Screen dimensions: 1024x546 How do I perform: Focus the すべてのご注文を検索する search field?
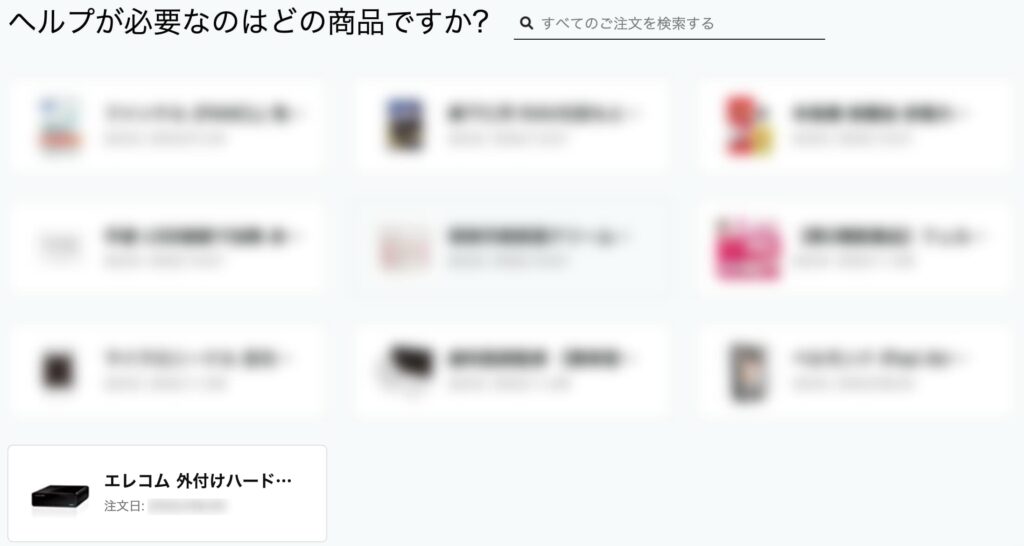[x=669, y=24]
